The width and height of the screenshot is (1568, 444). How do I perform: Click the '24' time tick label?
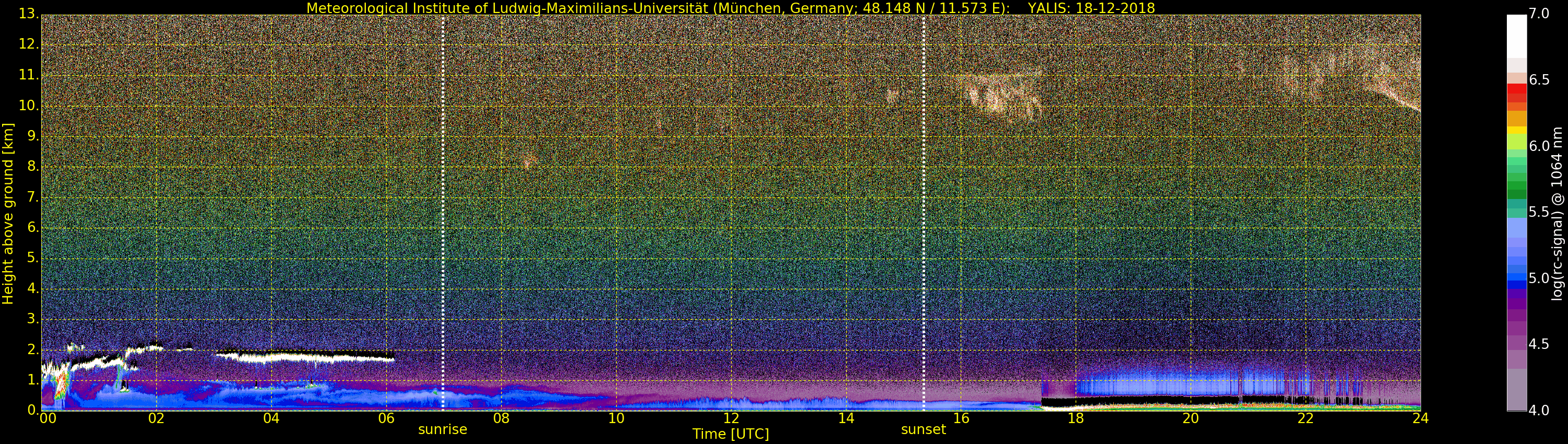1421,418
